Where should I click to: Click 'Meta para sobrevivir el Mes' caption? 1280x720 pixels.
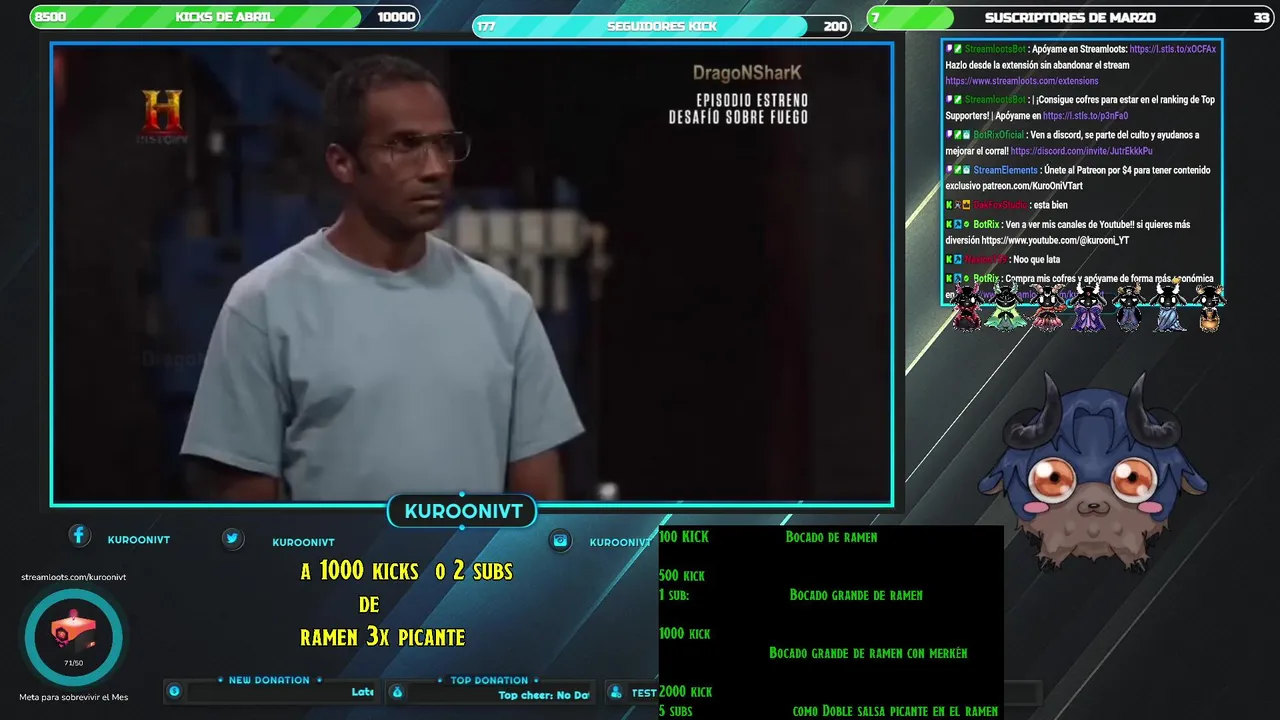pyautogui.click(x=74, y=697)
